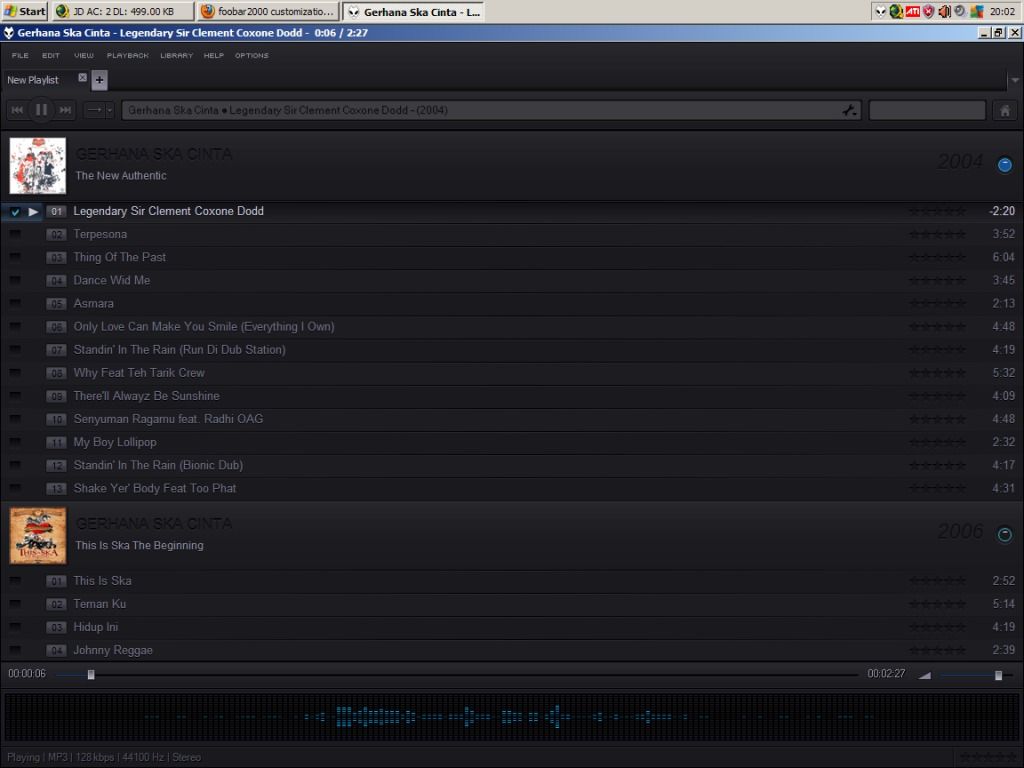The height and width of the screenshot is (768, 1024).
Task: Click The New Authentic album cover
Action: (38, 166)
